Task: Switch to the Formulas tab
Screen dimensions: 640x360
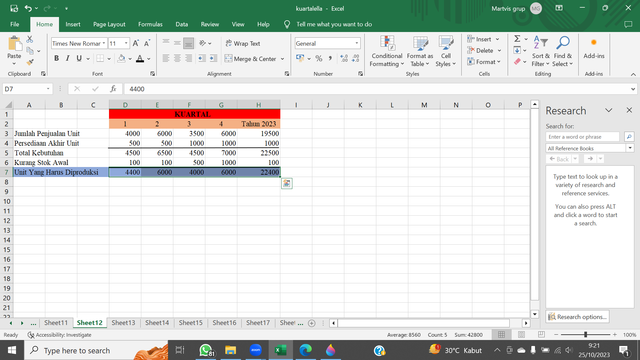Action: (150, 24)
